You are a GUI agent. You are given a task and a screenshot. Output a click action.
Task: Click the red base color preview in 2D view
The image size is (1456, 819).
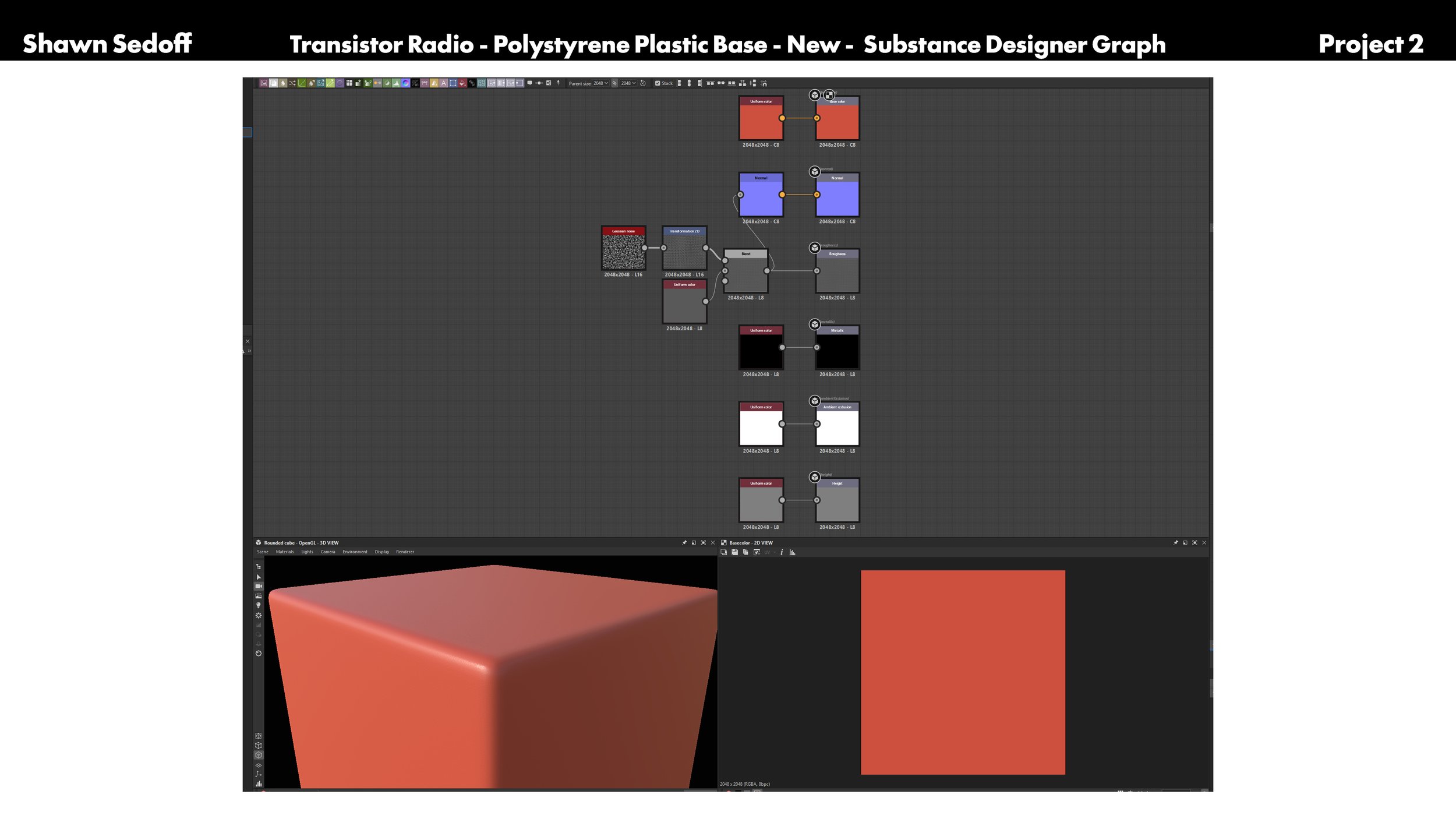pos(963,672)
